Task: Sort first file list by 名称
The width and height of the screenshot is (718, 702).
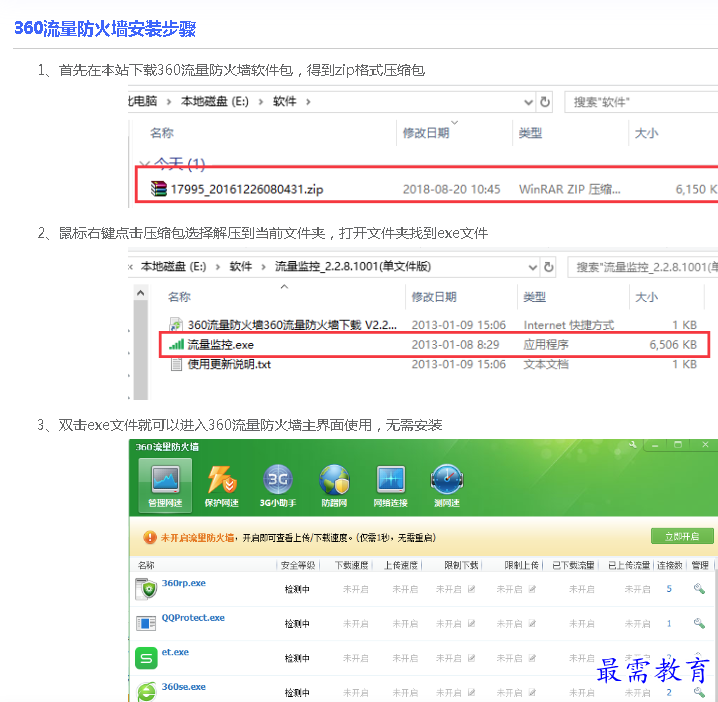Action: click(162, 133)
